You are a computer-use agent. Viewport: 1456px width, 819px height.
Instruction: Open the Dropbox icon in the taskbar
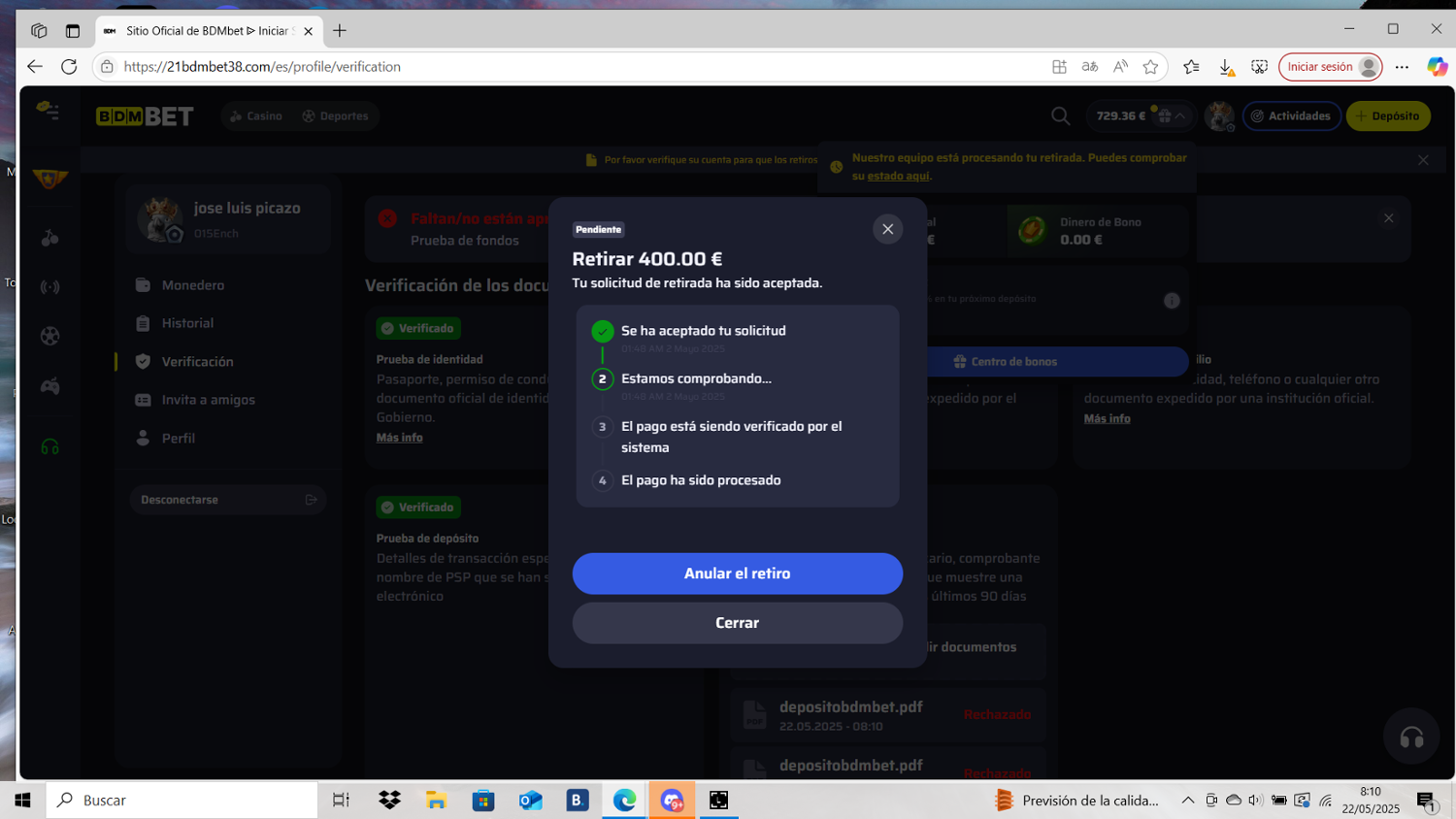(x=389, y=801)
